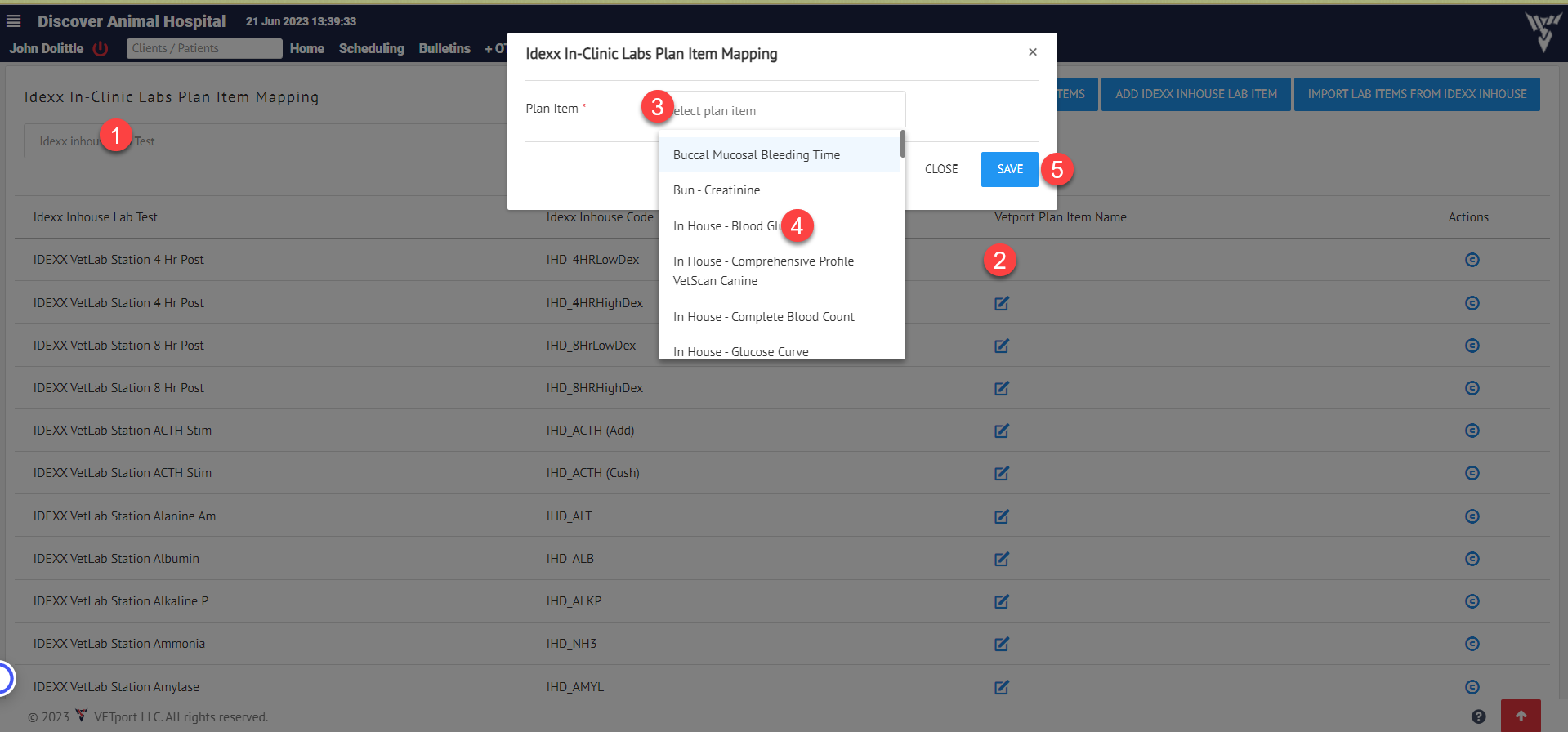Open the Select plan item dropdown
The width and height of the screenshot is (1568, 732).
coord(782,110)
